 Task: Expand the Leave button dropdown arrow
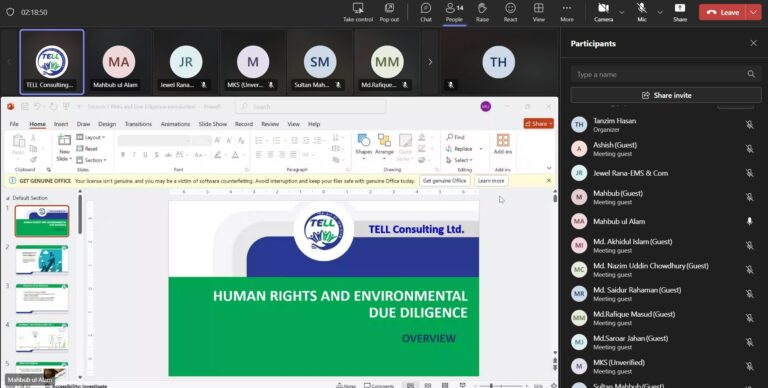coord(753,12)
